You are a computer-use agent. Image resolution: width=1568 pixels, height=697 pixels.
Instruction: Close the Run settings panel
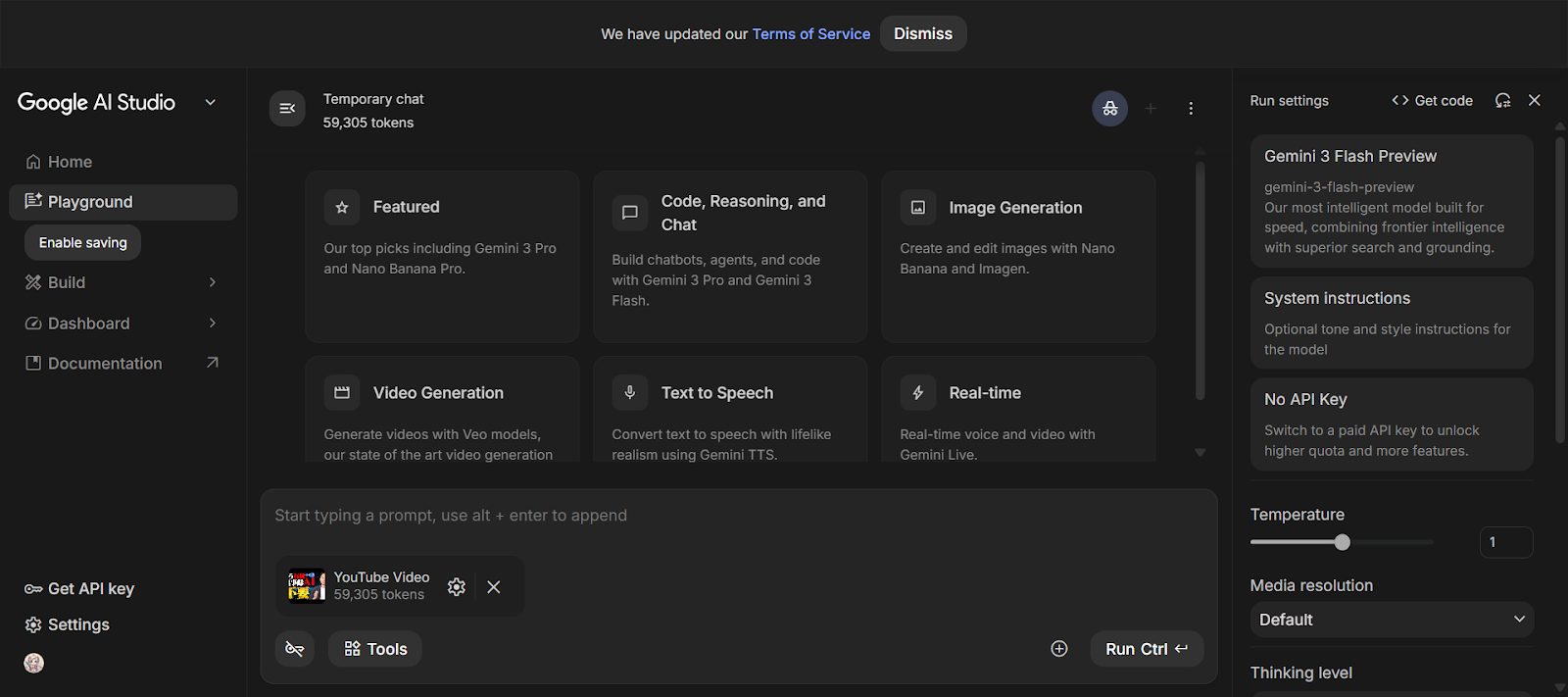[1535, 100]
